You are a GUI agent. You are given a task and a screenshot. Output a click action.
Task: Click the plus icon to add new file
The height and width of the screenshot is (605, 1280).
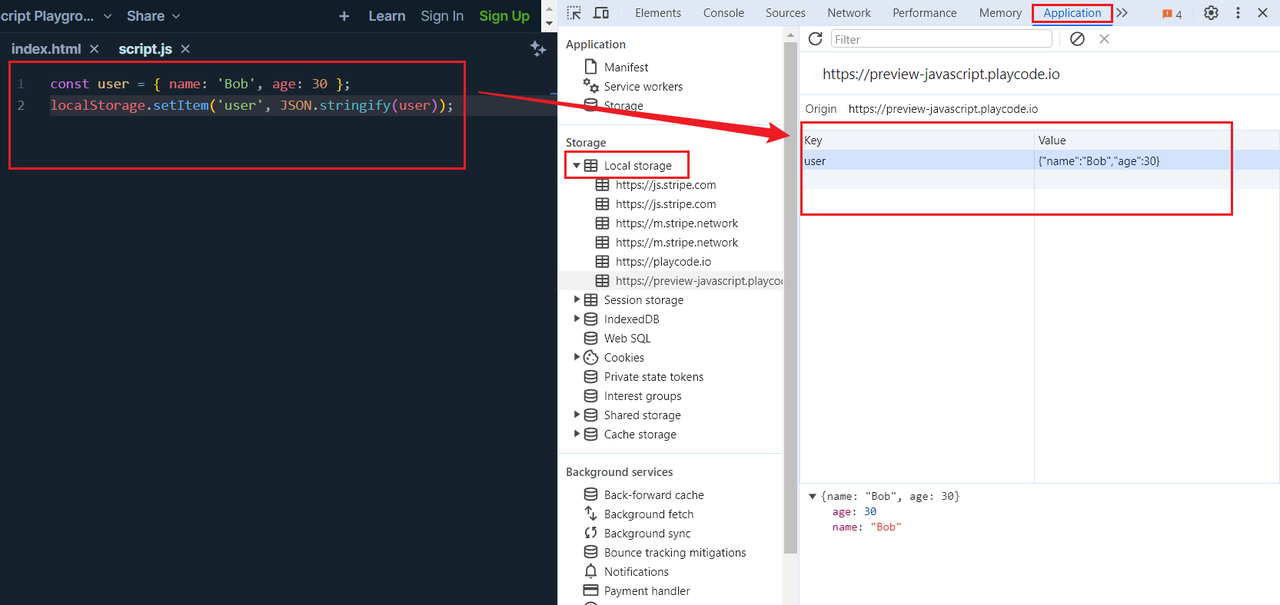[344, 16]
